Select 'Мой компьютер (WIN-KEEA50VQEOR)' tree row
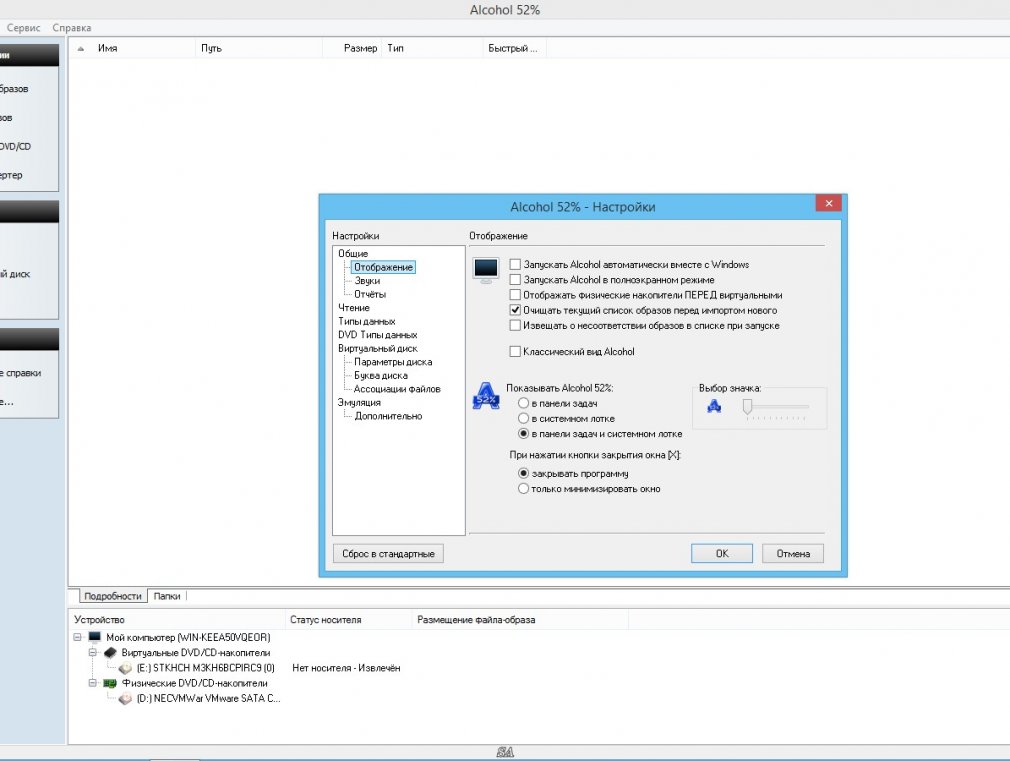Image resolution: width=1010 pixels, height=761 pixels. [x=188, y=637]
